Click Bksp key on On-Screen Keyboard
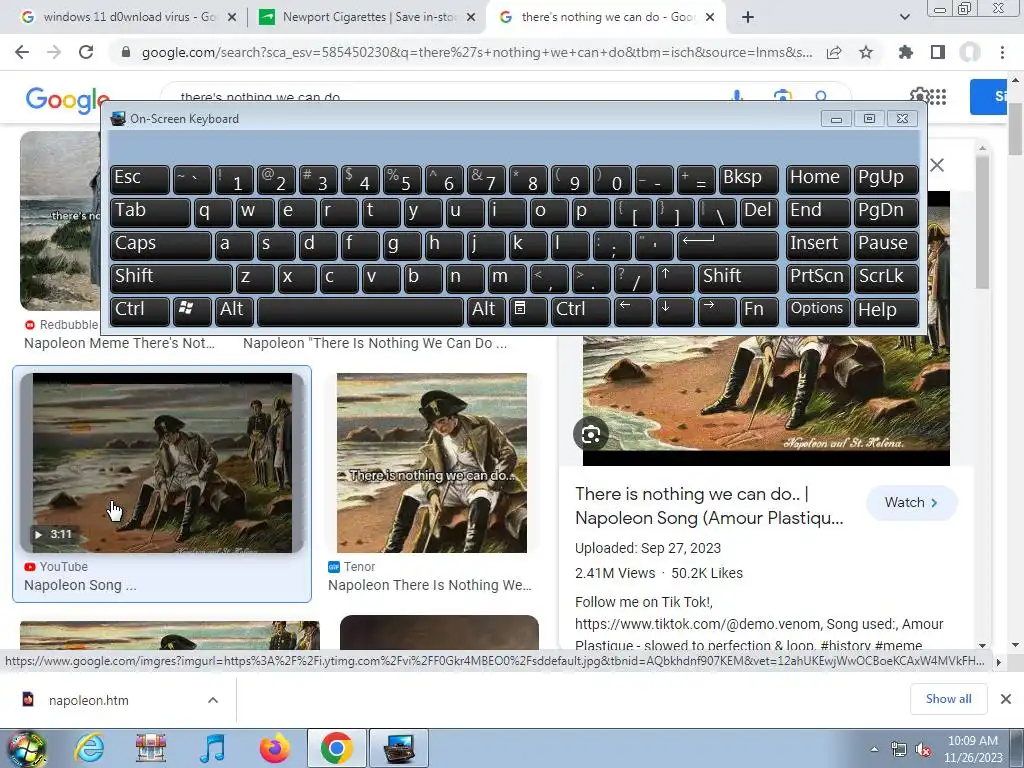This screenshot has width=1024, height=768. click(749, 178)
